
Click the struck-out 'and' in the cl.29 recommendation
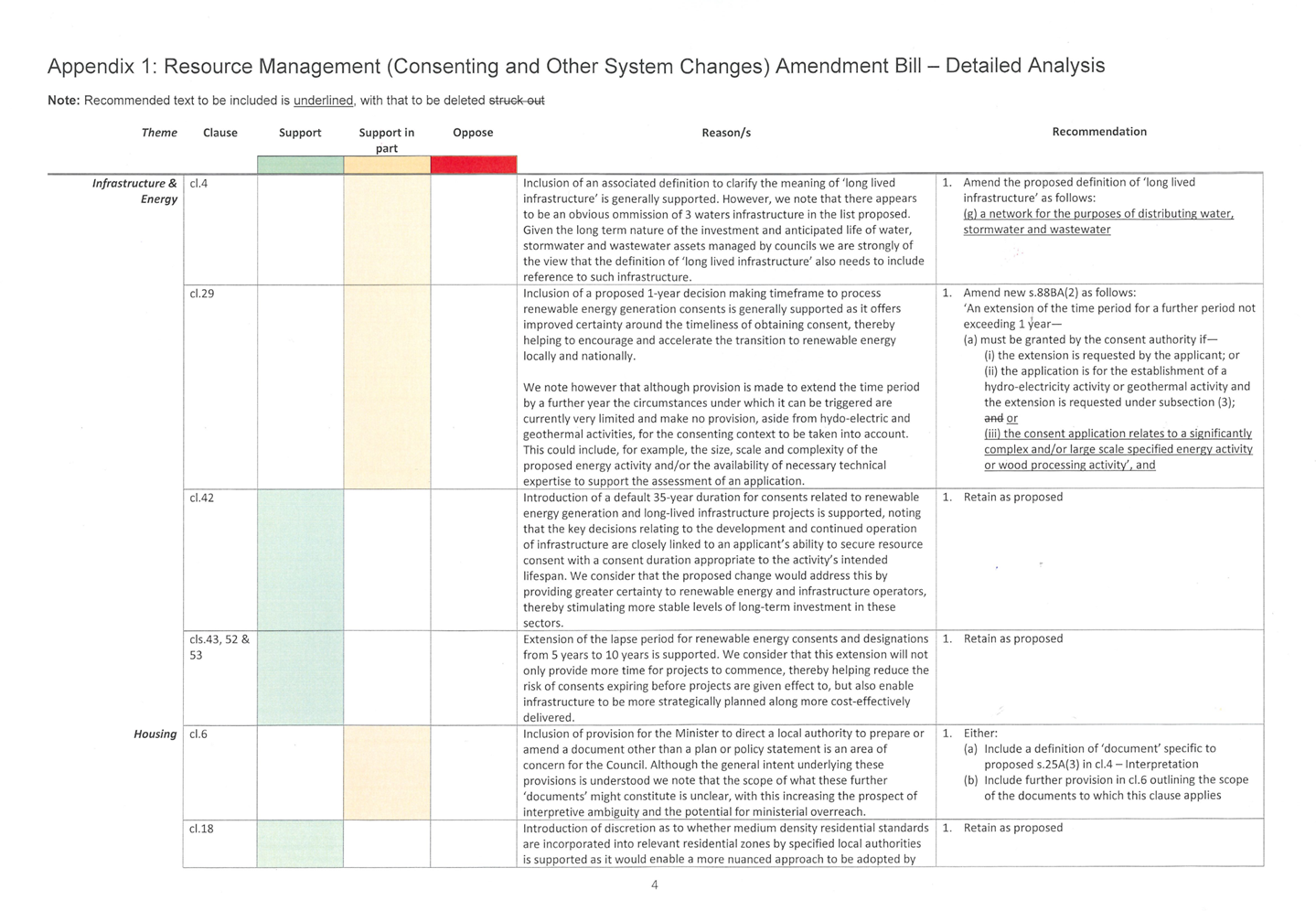click(993, 418)
